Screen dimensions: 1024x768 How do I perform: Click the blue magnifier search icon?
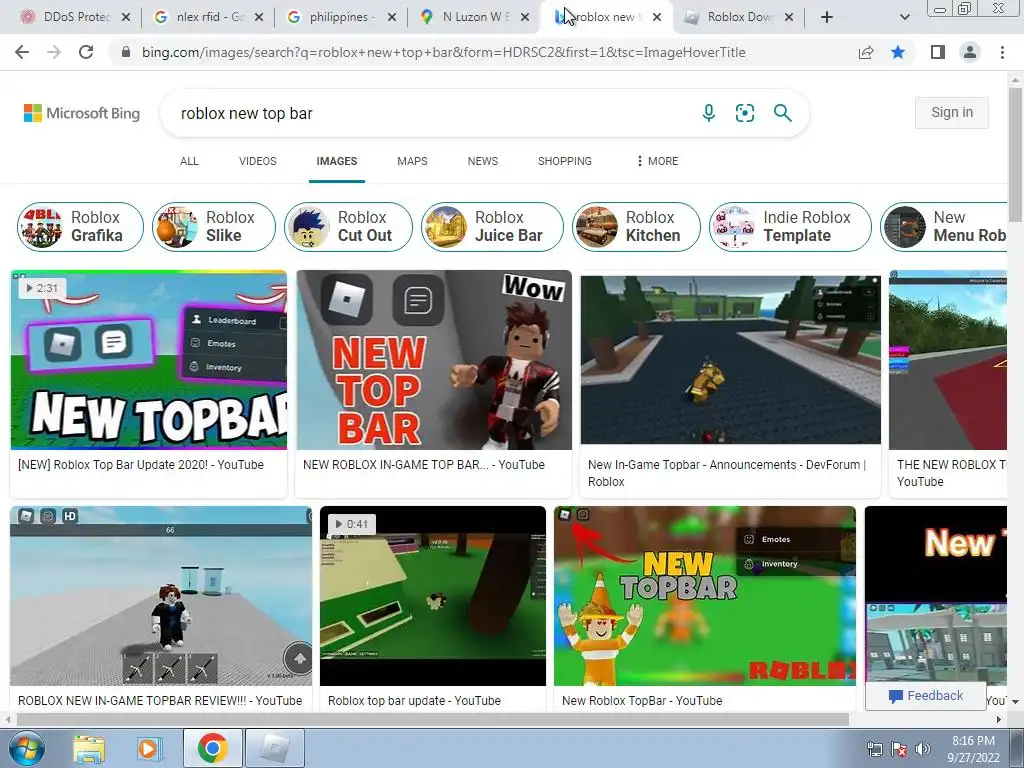(x=782, y=113)
